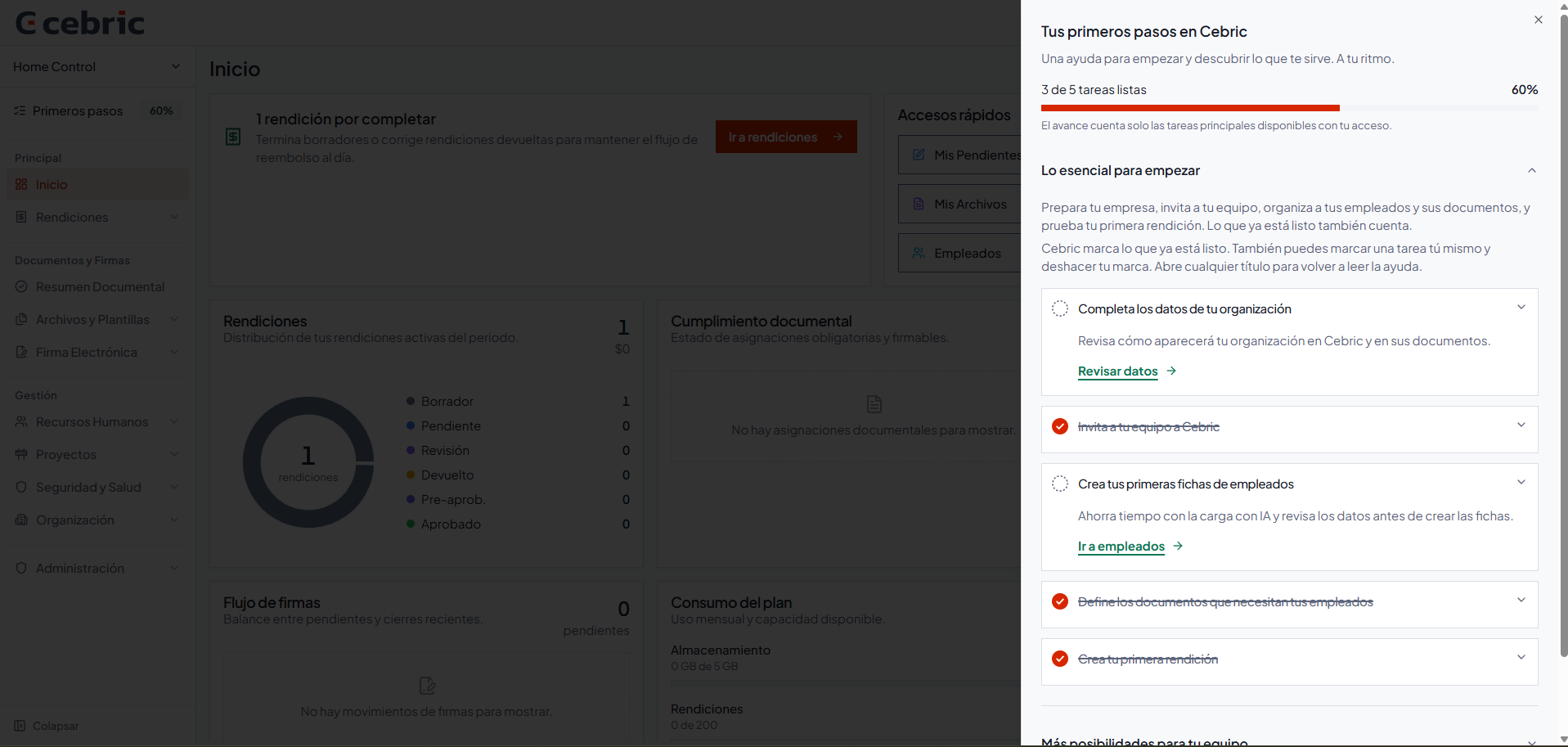Open Empleados quick access

click(x=959, y=253)
